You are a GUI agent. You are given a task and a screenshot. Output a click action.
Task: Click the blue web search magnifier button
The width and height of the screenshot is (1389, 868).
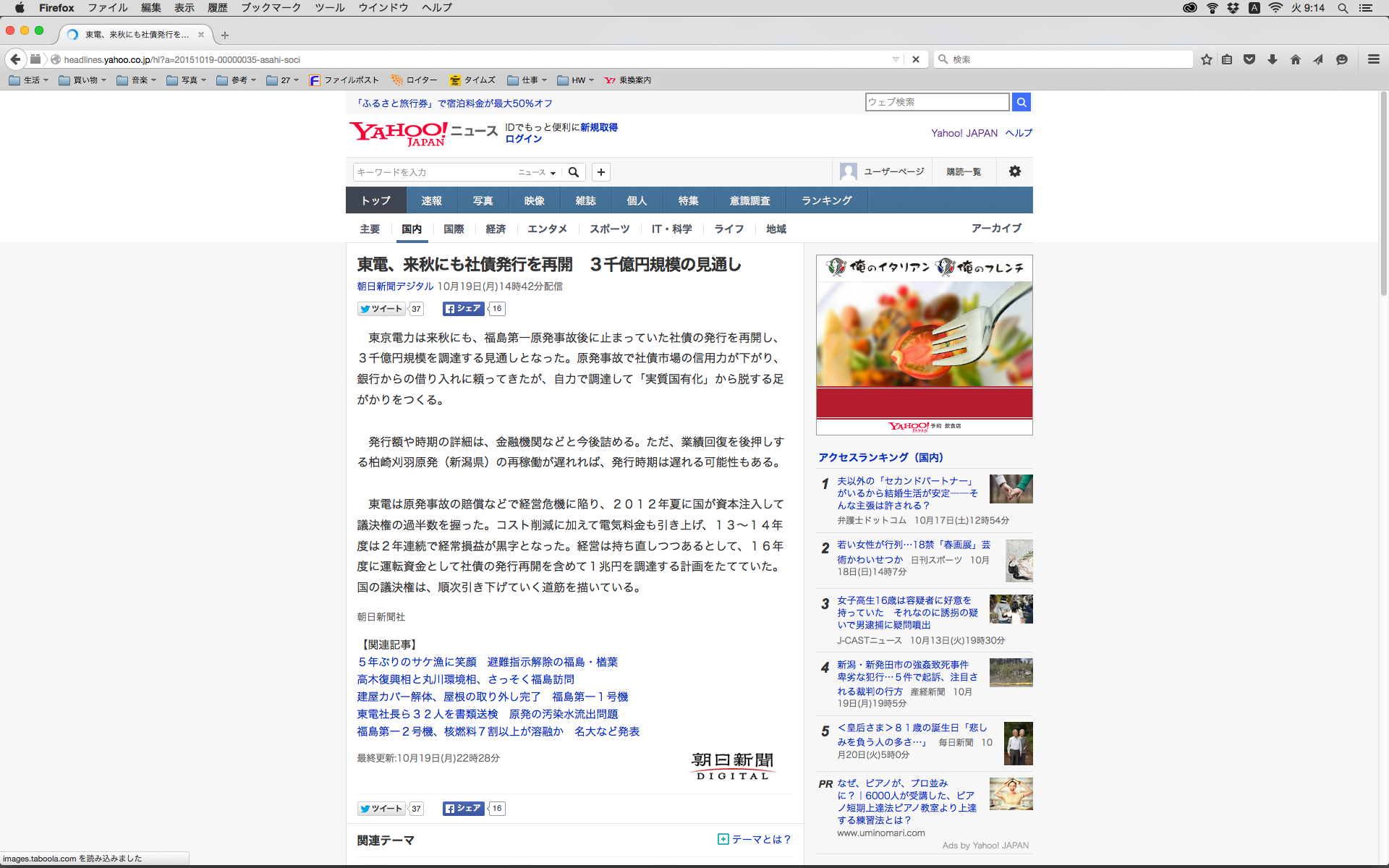coord(1021,102)
